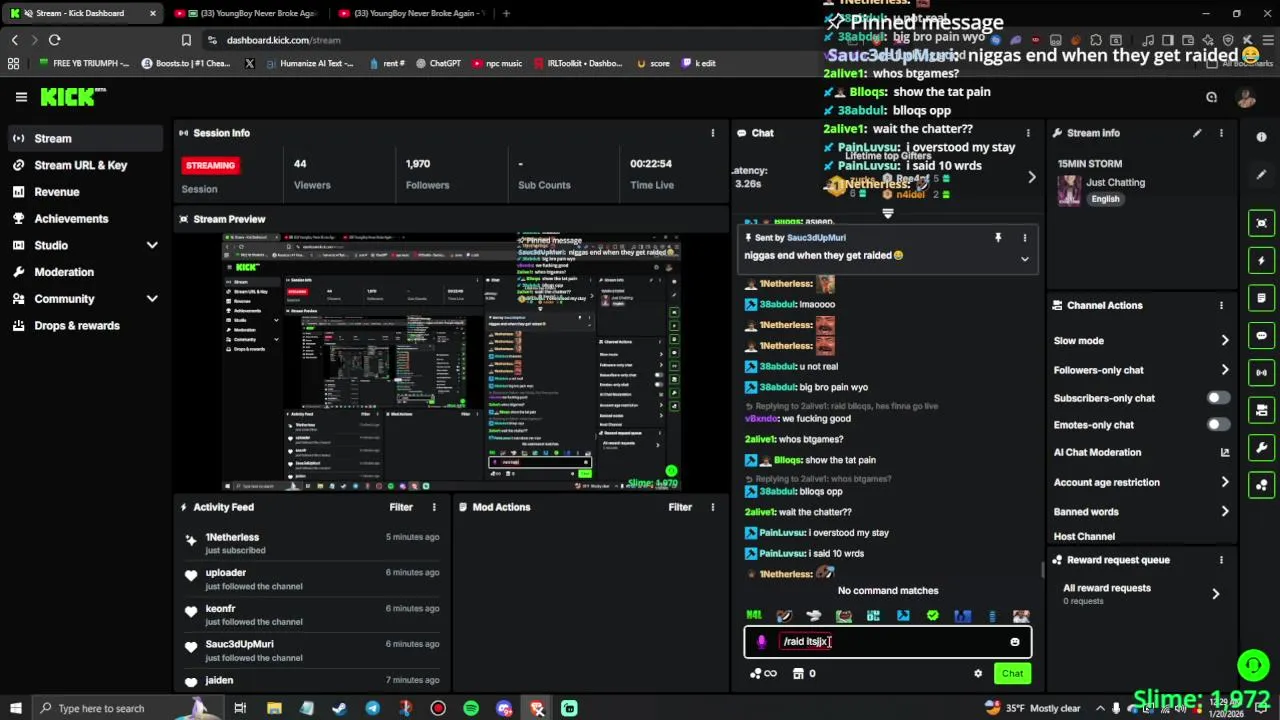
Task: Open All reward requests arrow
Action: (x=1216, y=594)
